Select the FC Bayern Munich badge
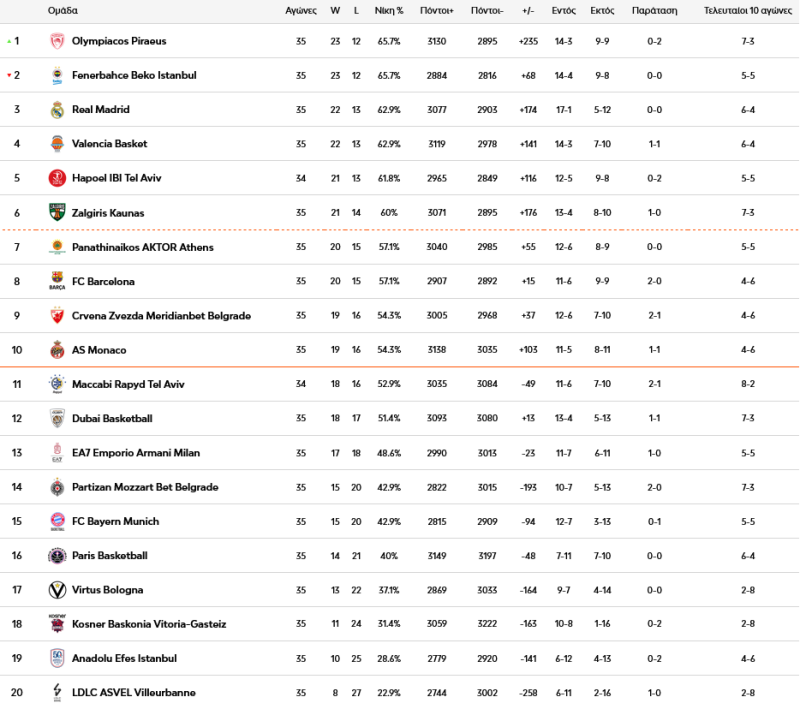800x709 pixels. [x=55, y=521]
